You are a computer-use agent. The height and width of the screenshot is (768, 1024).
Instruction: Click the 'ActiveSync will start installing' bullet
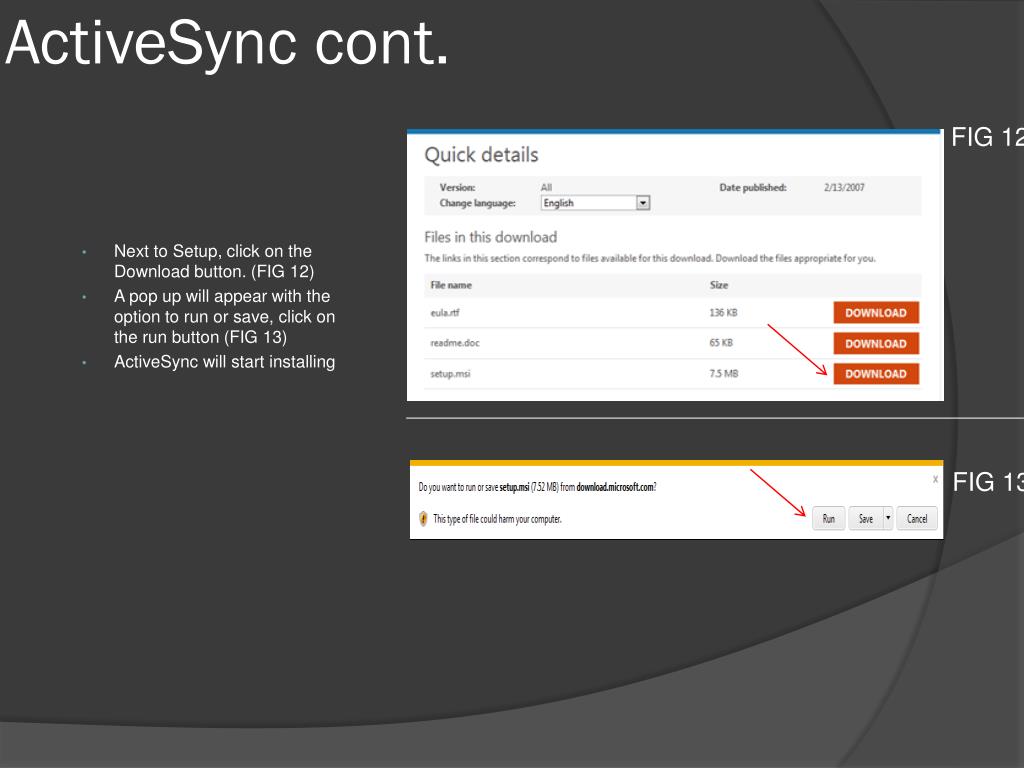click(x=225, y=362)
